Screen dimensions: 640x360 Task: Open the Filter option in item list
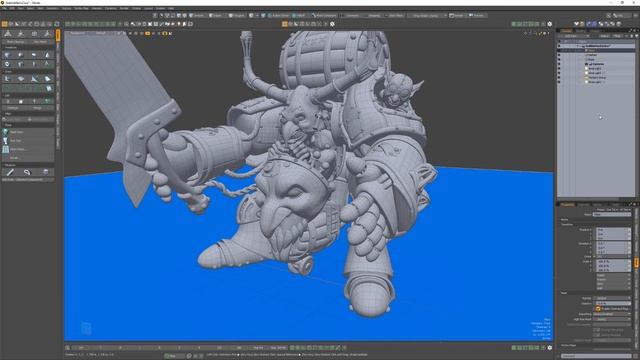[617, 36]
